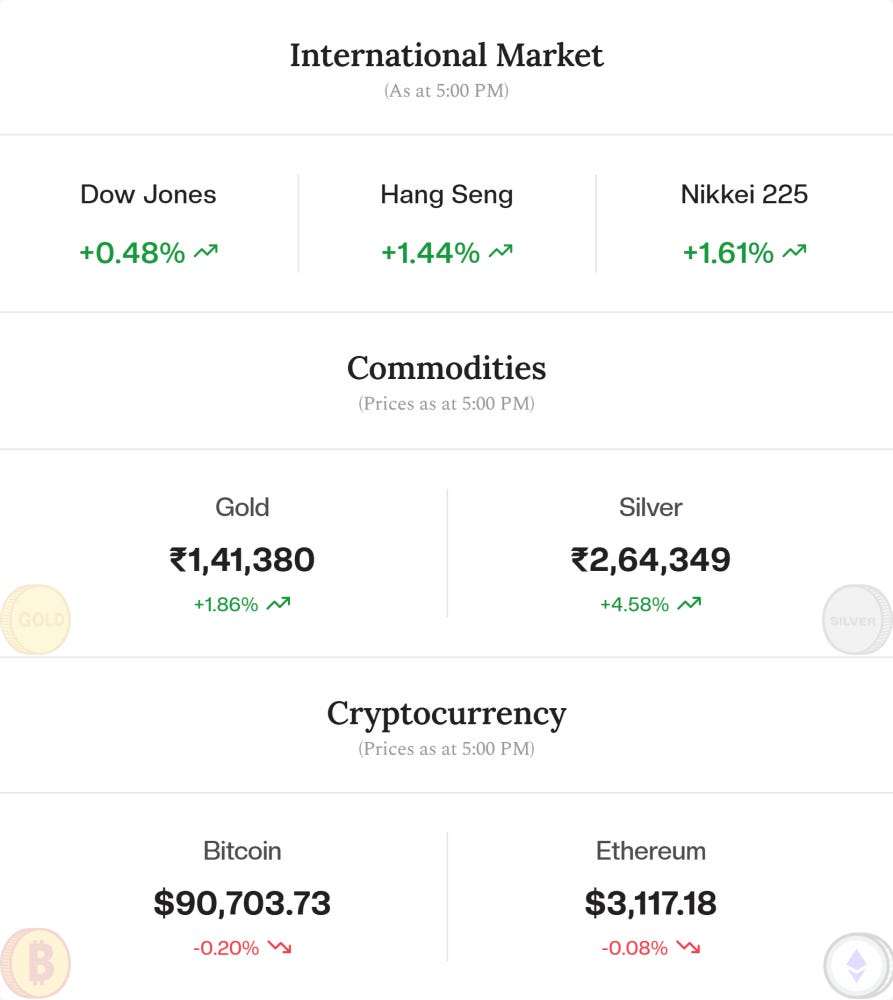The height and width of the screenshot is (1000, 893).
Task: Click the Silver price ₹2,64,349
Action: (x=650, y=560)
